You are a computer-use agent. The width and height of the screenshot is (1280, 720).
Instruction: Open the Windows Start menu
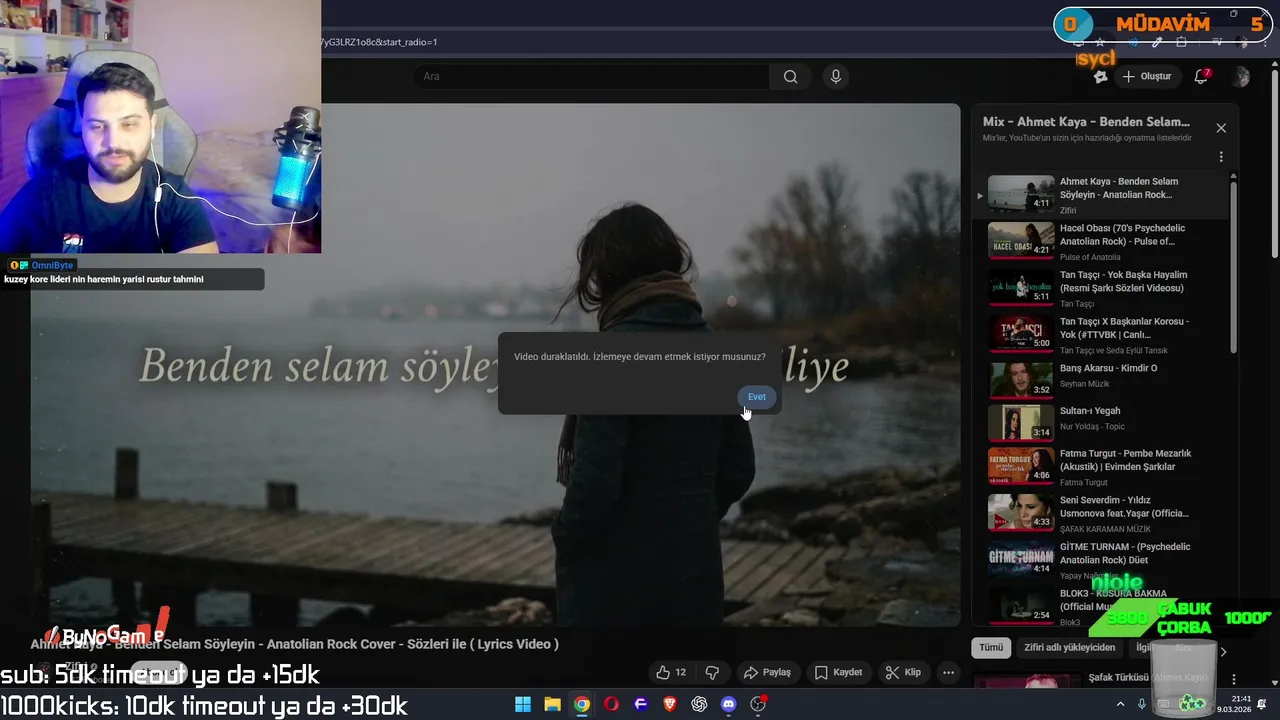(523, 704)
